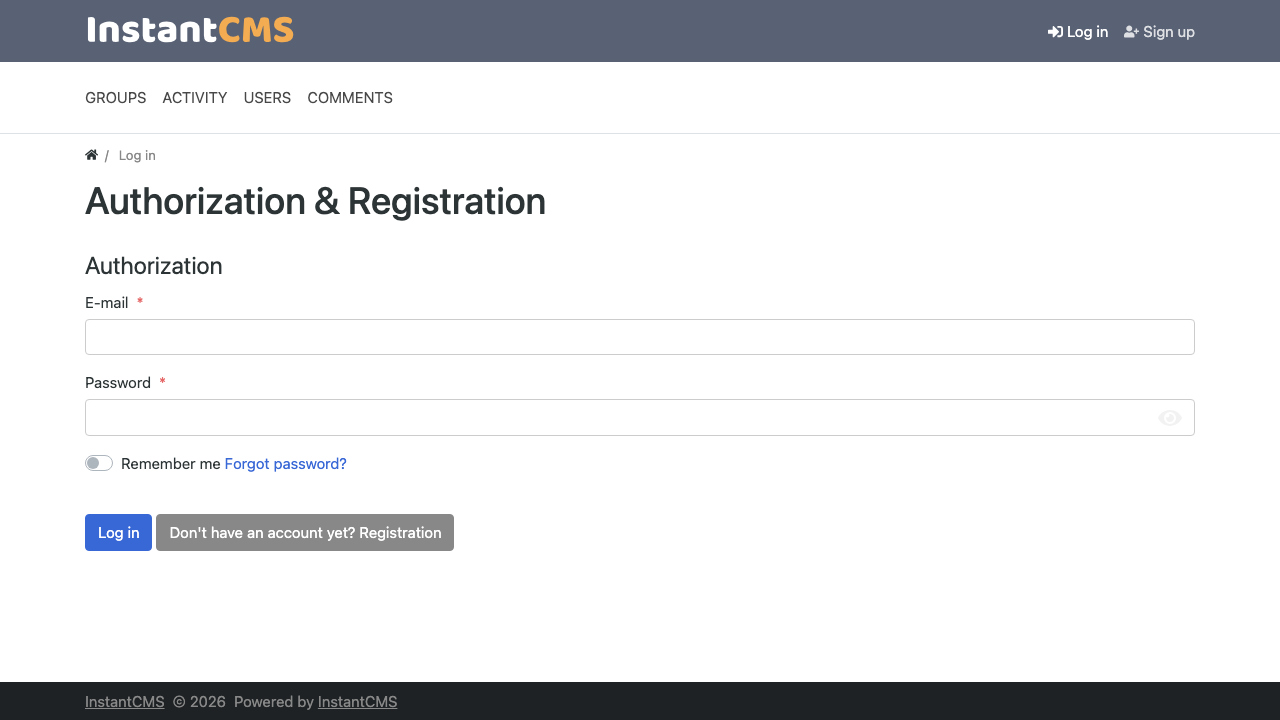Go to the Users section

pyautogui.click(x=267, y=98)
